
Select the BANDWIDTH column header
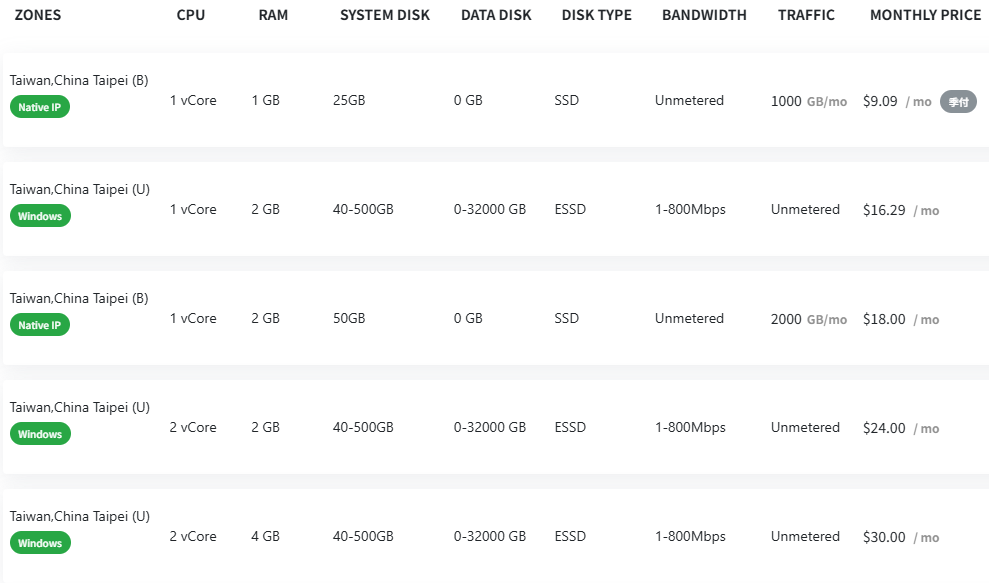click(704, 15)
